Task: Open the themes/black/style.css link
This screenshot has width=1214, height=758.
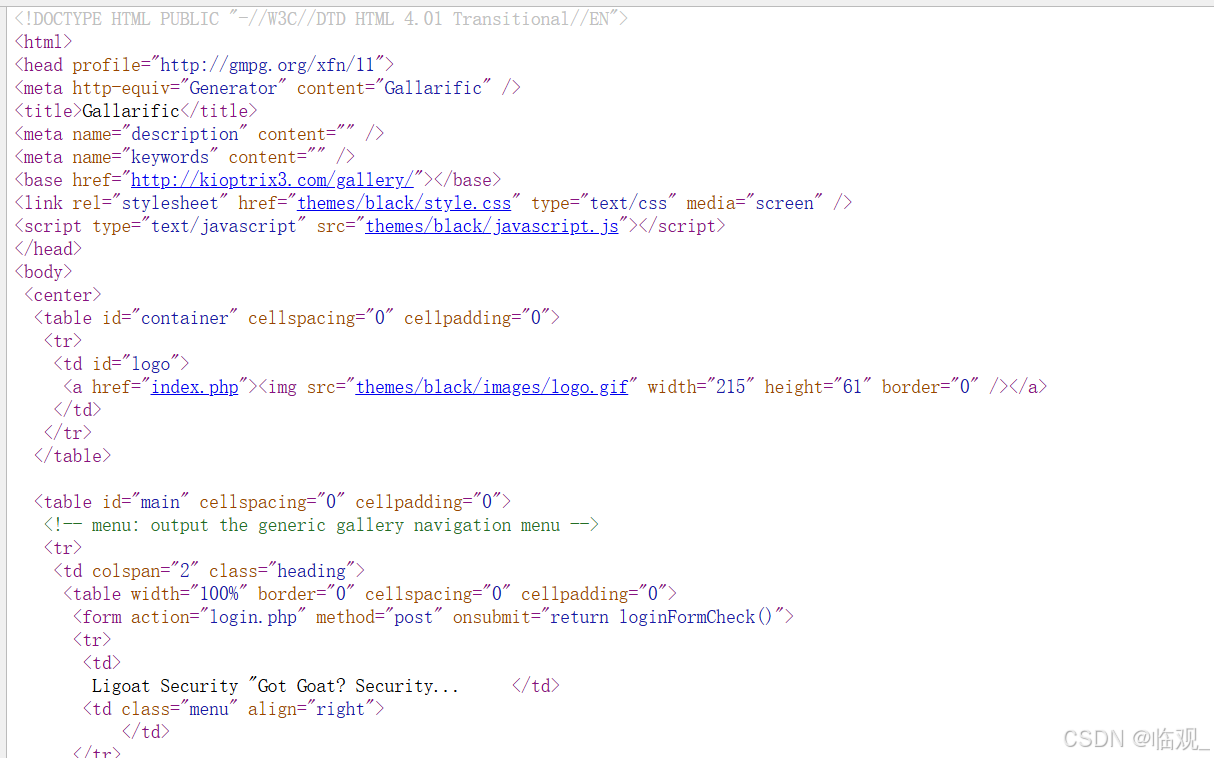Action: [404, 203]
